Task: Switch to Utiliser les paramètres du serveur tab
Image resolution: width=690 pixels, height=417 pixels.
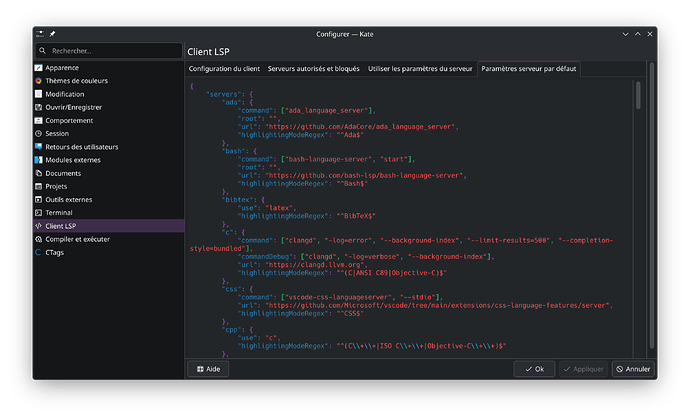Action: 419,68
